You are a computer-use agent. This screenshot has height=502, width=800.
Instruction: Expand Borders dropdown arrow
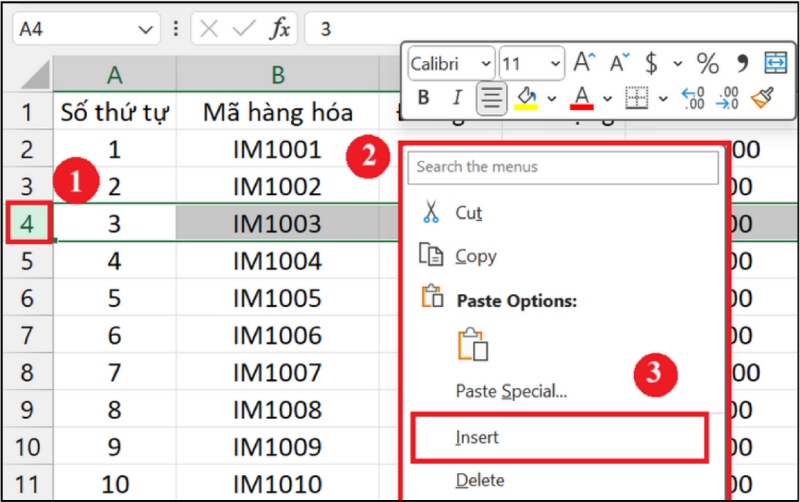tap(663, 98)
